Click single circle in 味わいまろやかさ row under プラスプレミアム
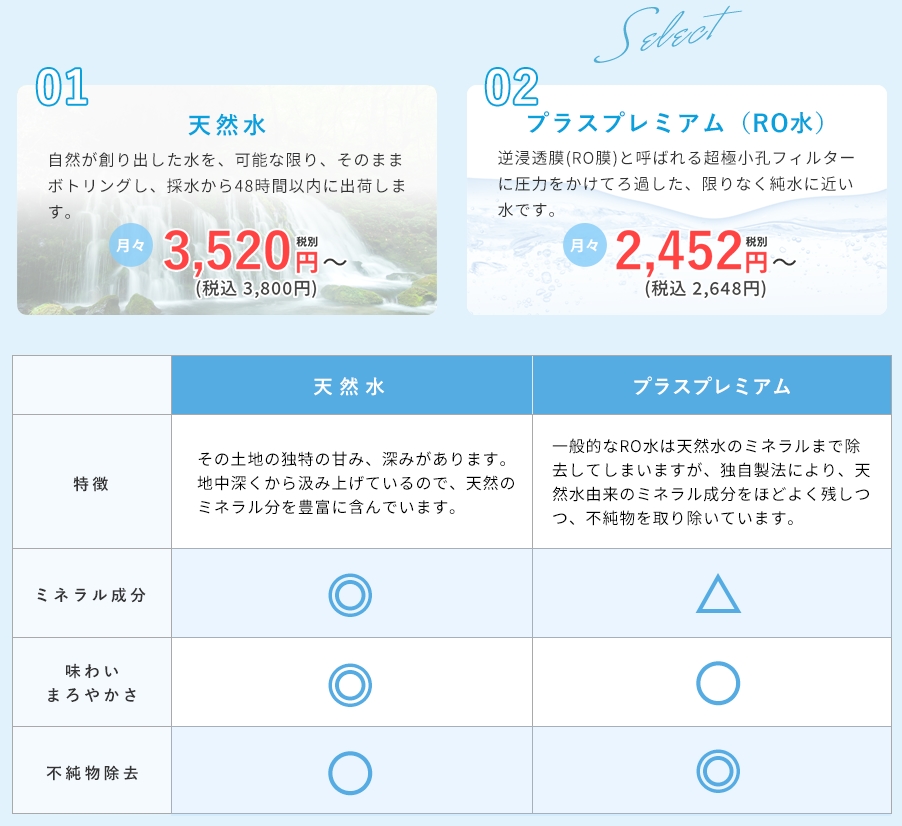 point(717,685)
